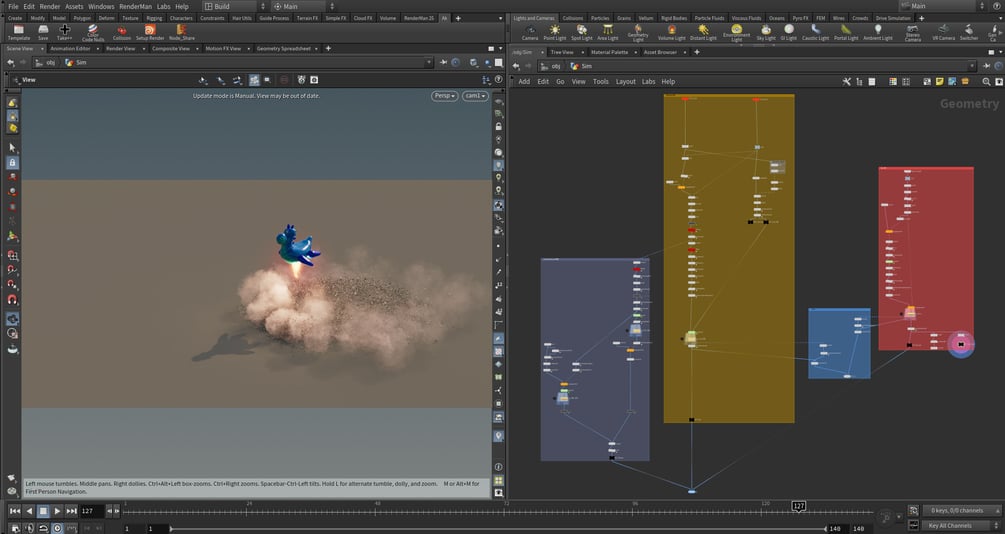This screenshot has height=534, width=1005.
Task: Click the frame 127 marker on timeline
Action: [x=799, y=506]
